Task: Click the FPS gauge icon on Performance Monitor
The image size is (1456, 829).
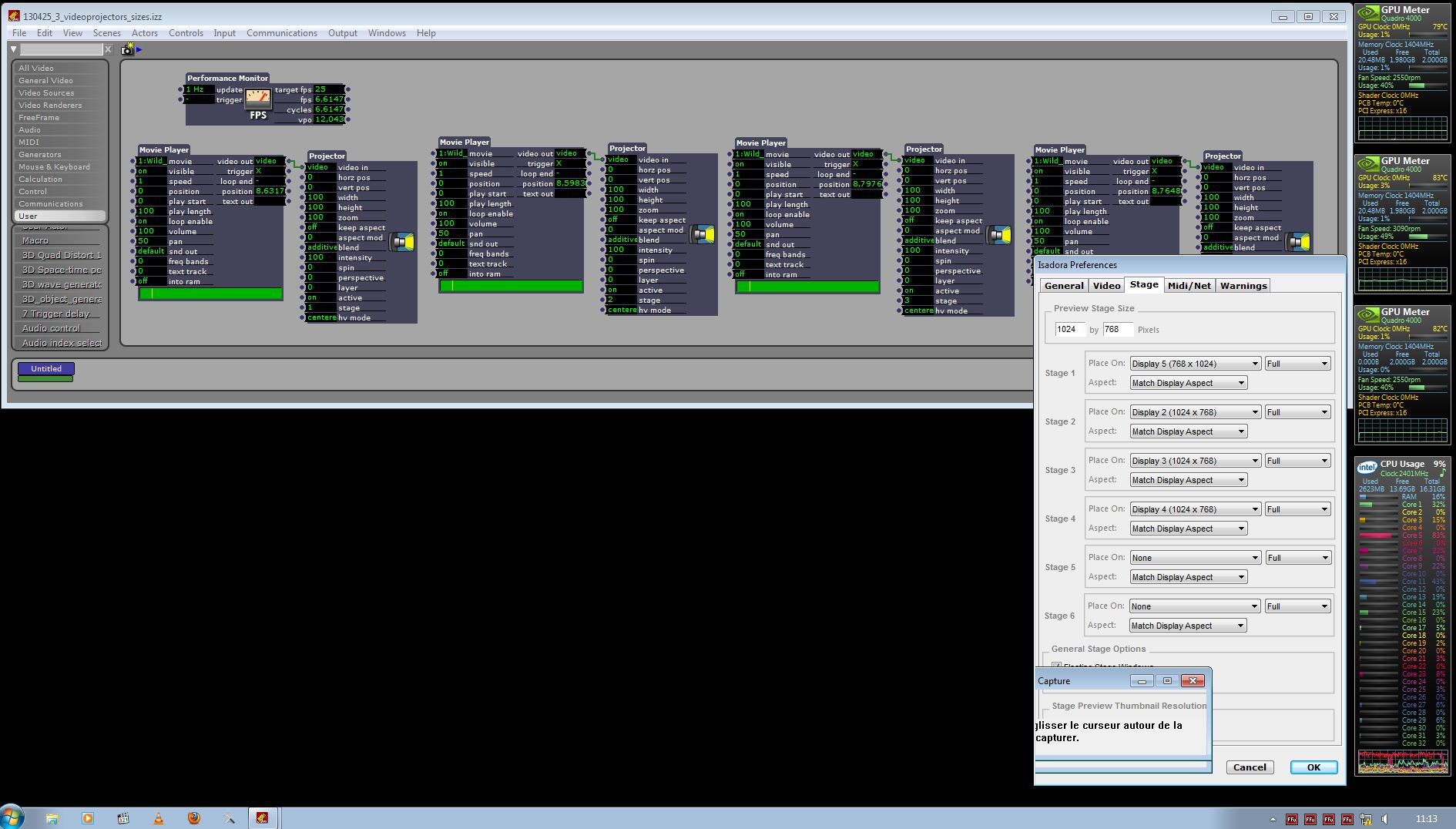Action: 258,99
